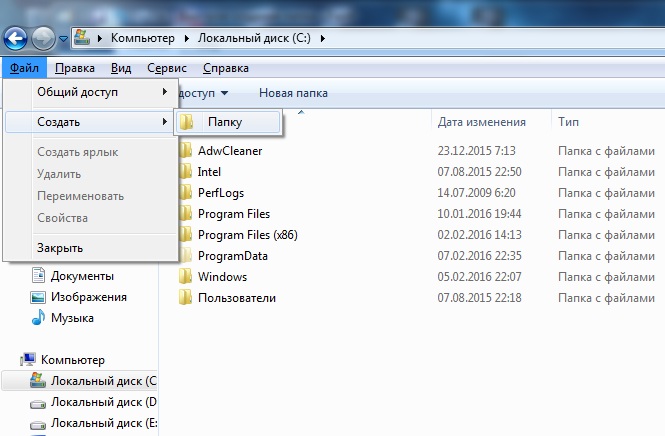Click the Новая папка toolbar button
The image size is (665, 436).
(x=293, y=93)
